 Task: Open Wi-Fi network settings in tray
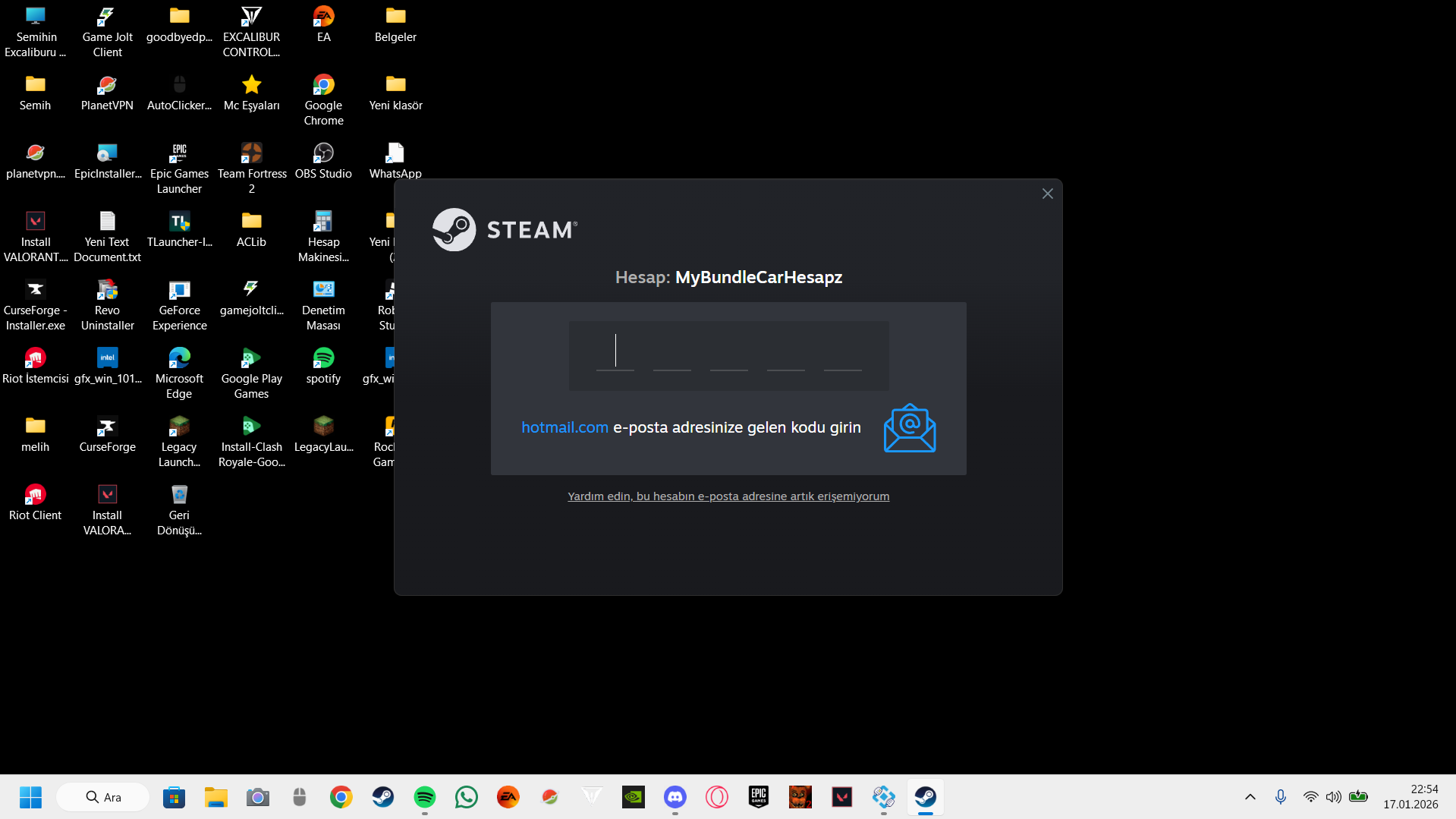tap(1310, 797)
